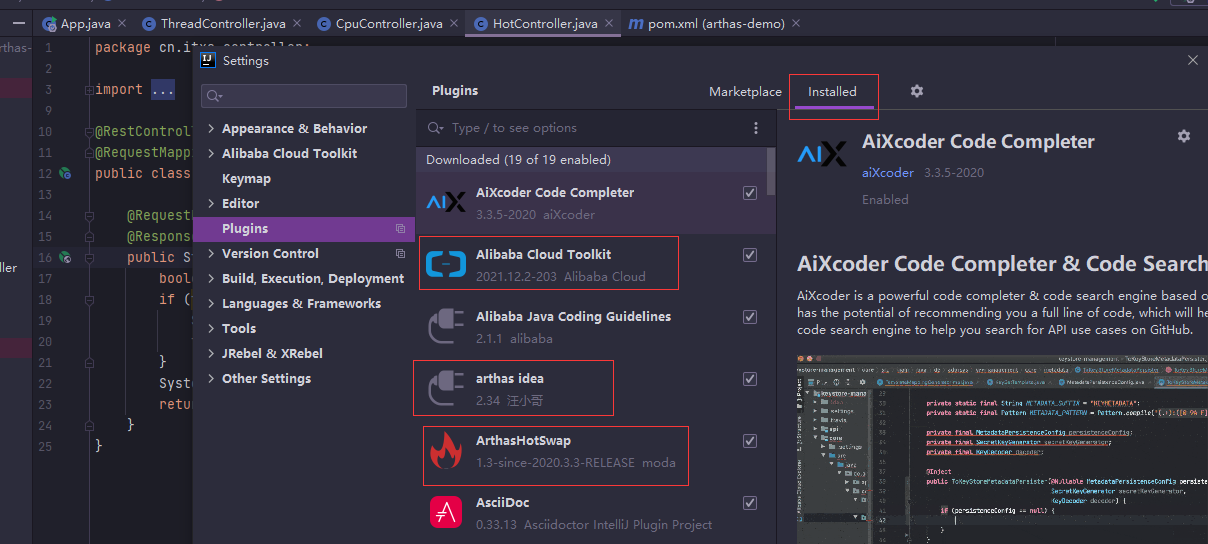This screenshot has width=1208, height=544.
Task: Click the ArthasHotSwap flame icon
Action: tap(446, 451)
